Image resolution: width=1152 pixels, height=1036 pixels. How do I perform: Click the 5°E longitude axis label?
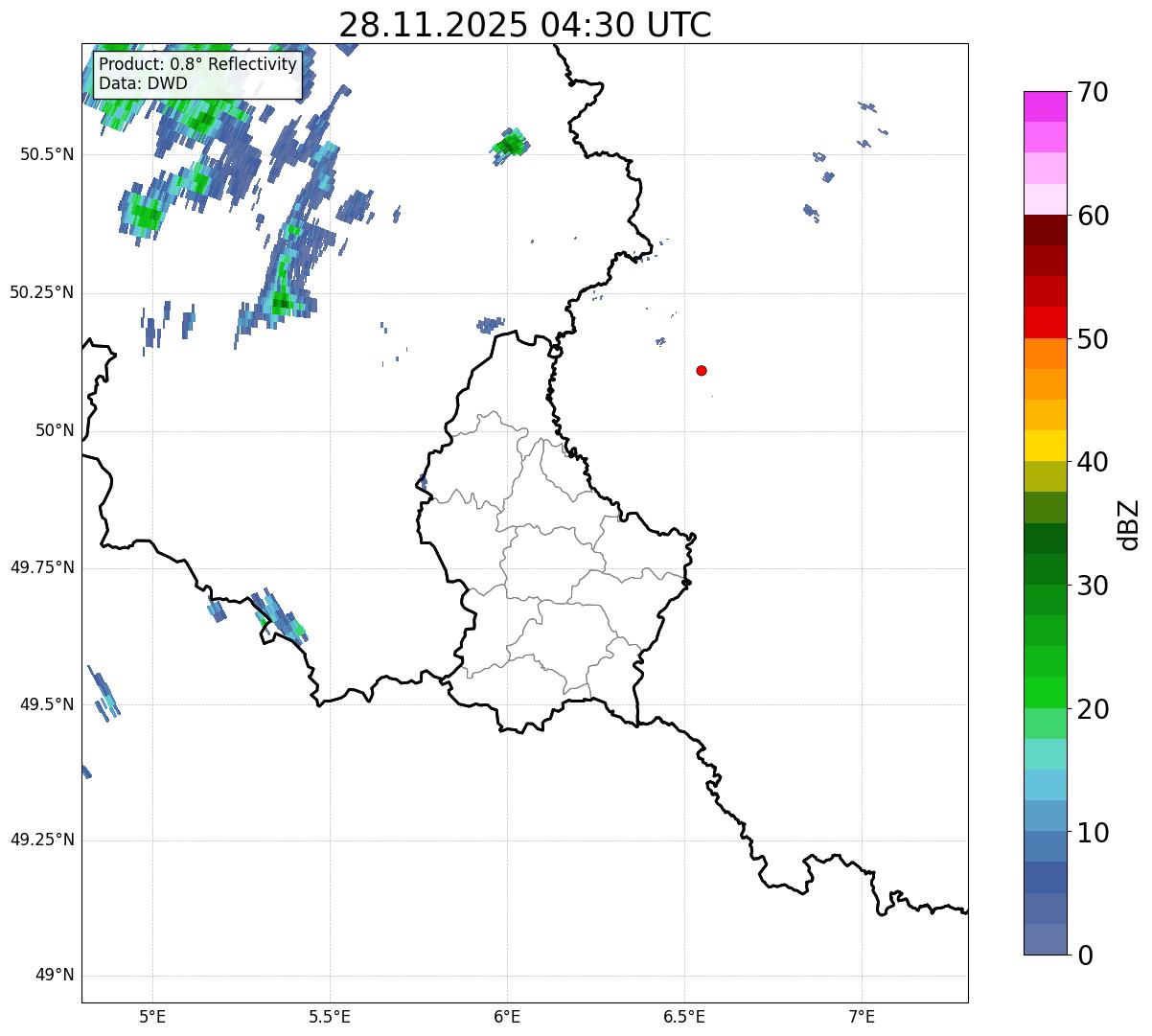click(x=152, y=1016)
